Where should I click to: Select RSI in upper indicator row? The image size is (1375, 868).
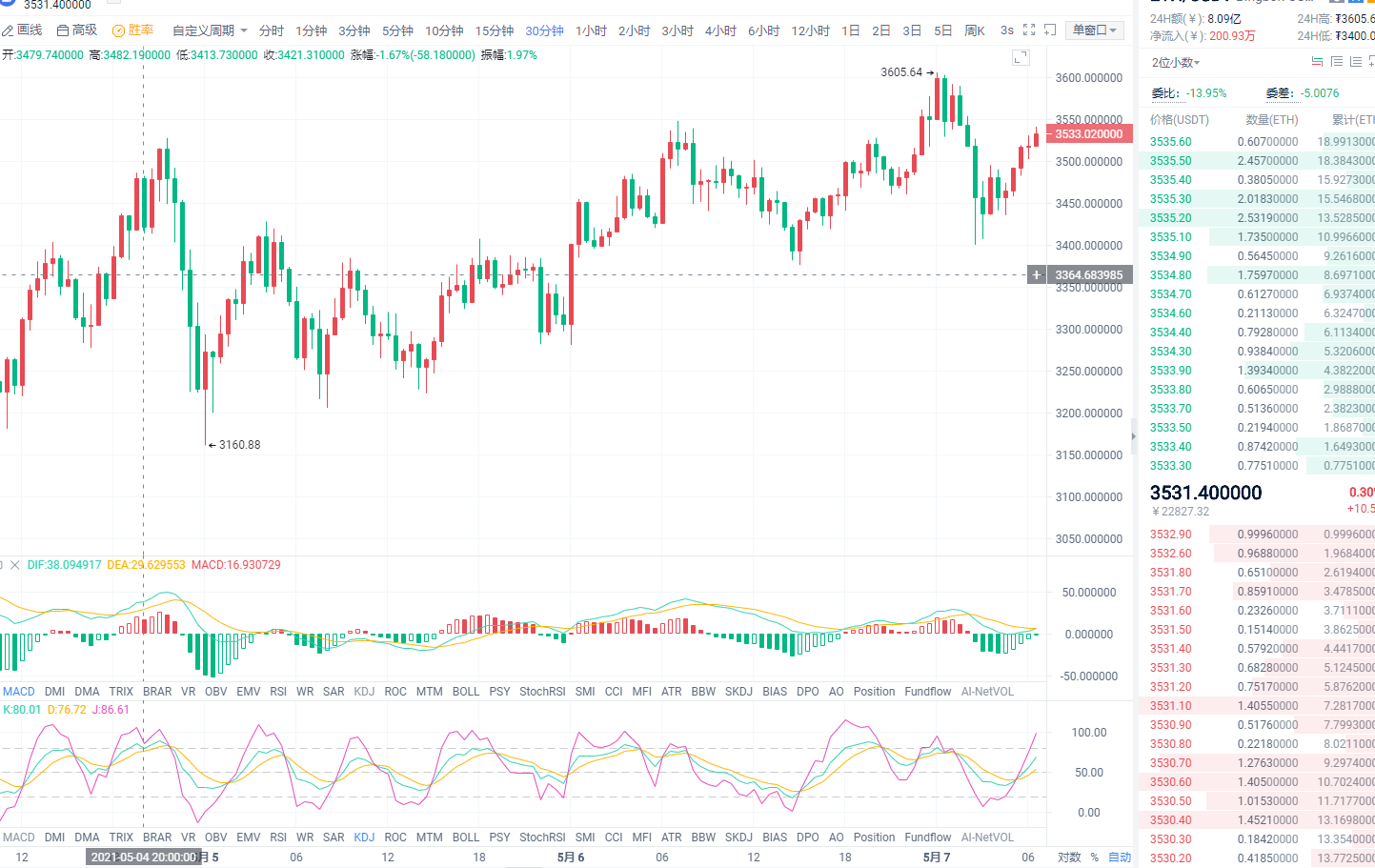click(x=278, y=692)
